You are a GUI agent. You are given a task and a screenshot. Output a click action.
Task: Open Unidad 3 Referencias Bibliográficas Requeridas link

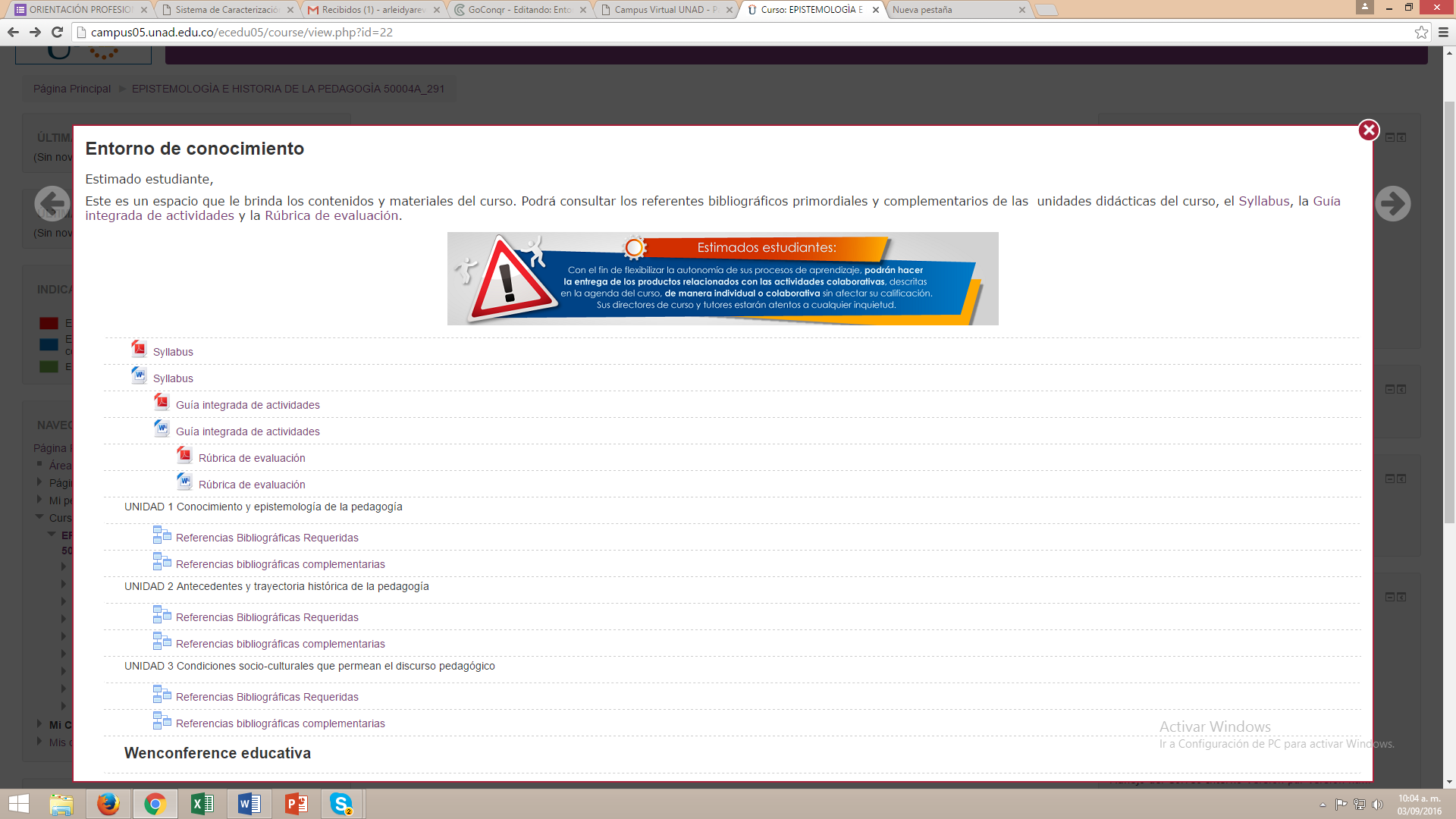click(x=267, y=697)
